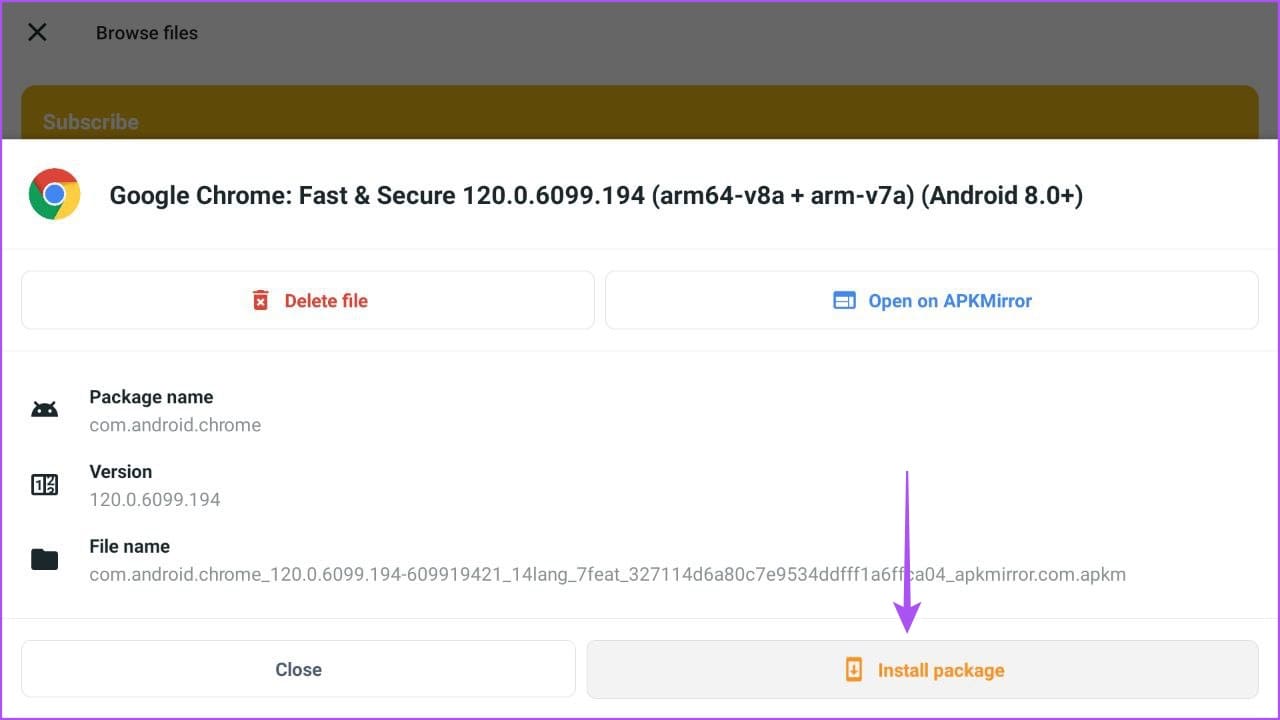The height and width of the screenshot is (720, 1280).
Task: Close the Browse files screen with the X icon
Action: [37, 32]
